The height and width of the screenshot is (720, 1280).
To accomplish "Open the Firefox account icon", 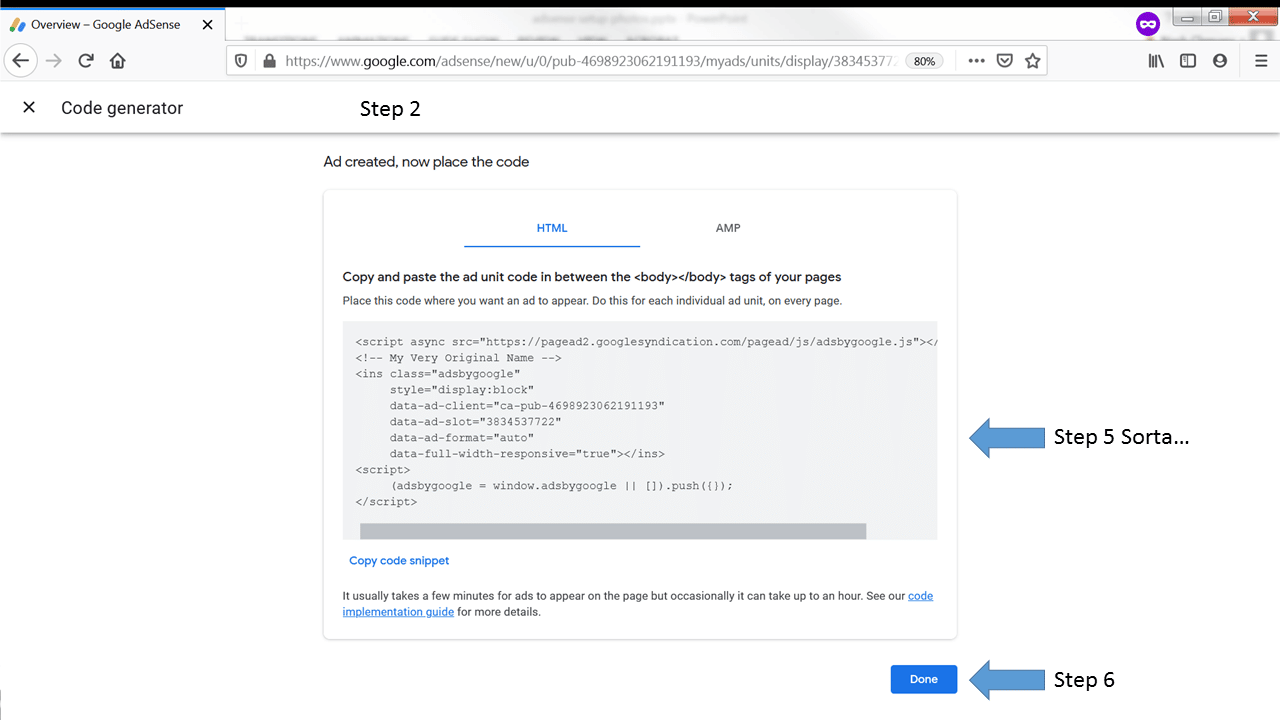I will pos(1220,61).
